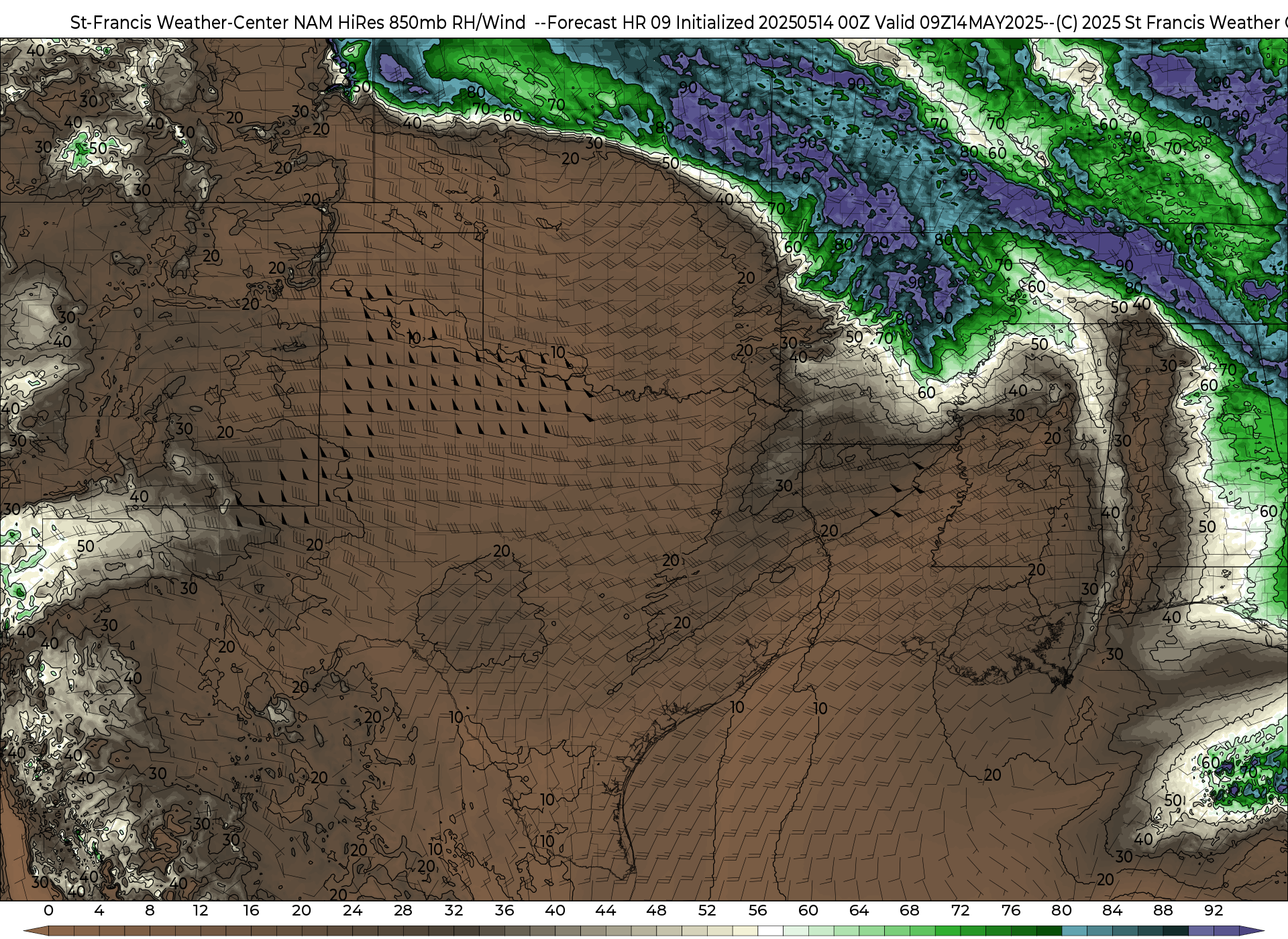
Task: Select the brown swatch under the color bar's 4 label
Action: click(x=112, y=931)
